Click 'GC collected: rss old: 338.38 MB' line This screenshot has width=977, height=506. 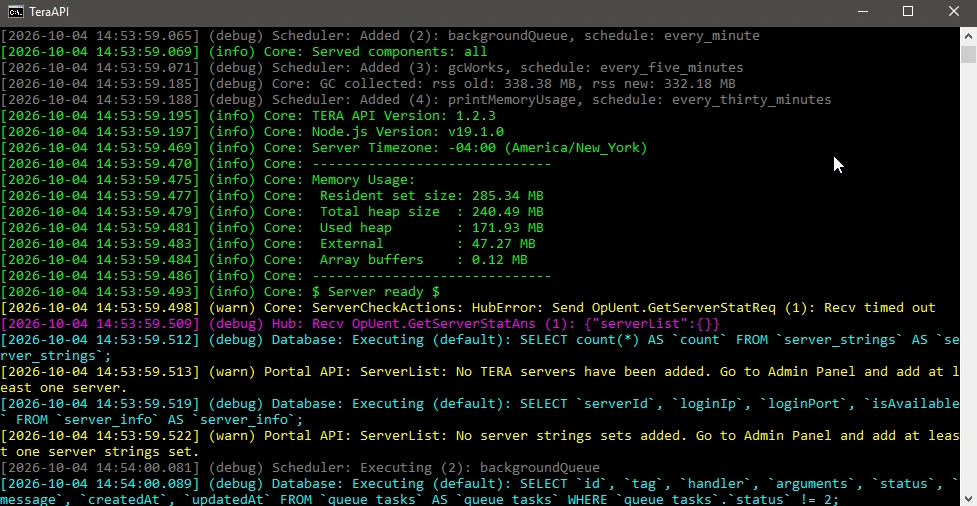(x=368, y=84)
